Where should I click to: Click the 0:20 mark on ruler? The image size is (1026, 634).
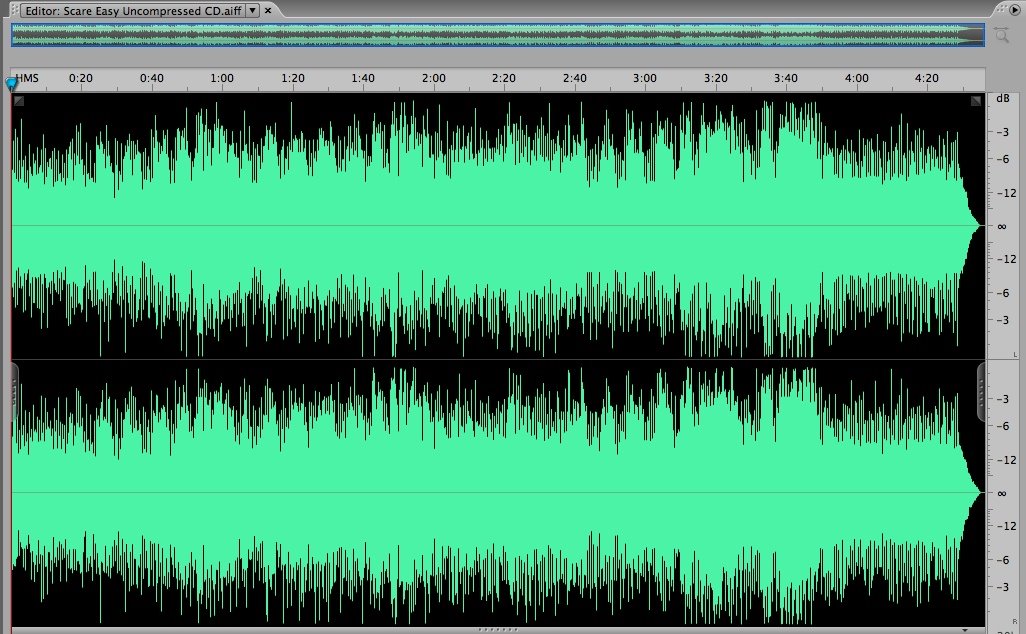click(80, 78)
